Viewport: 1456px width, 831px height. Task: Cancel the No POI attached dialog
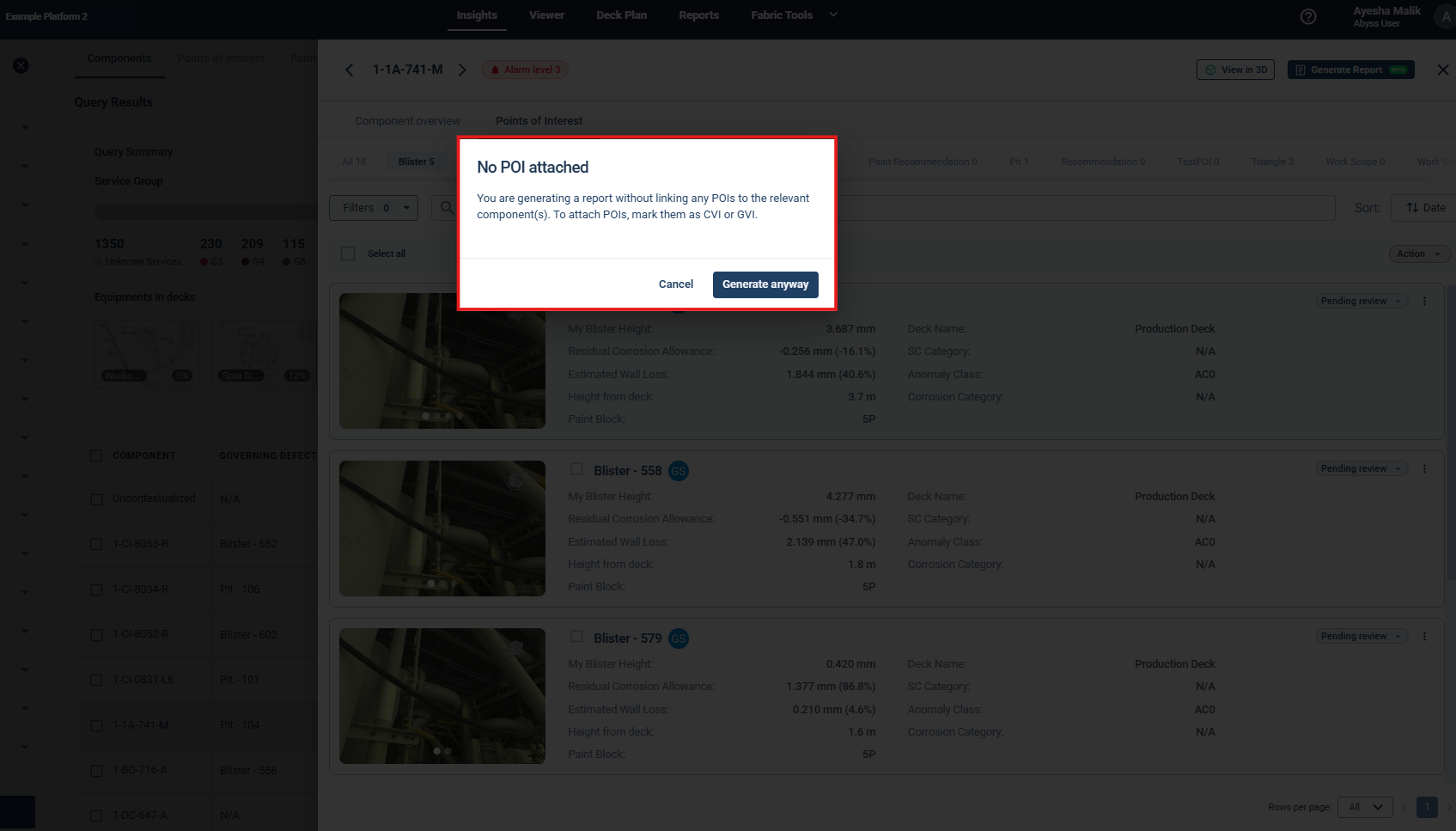(675, 284)
